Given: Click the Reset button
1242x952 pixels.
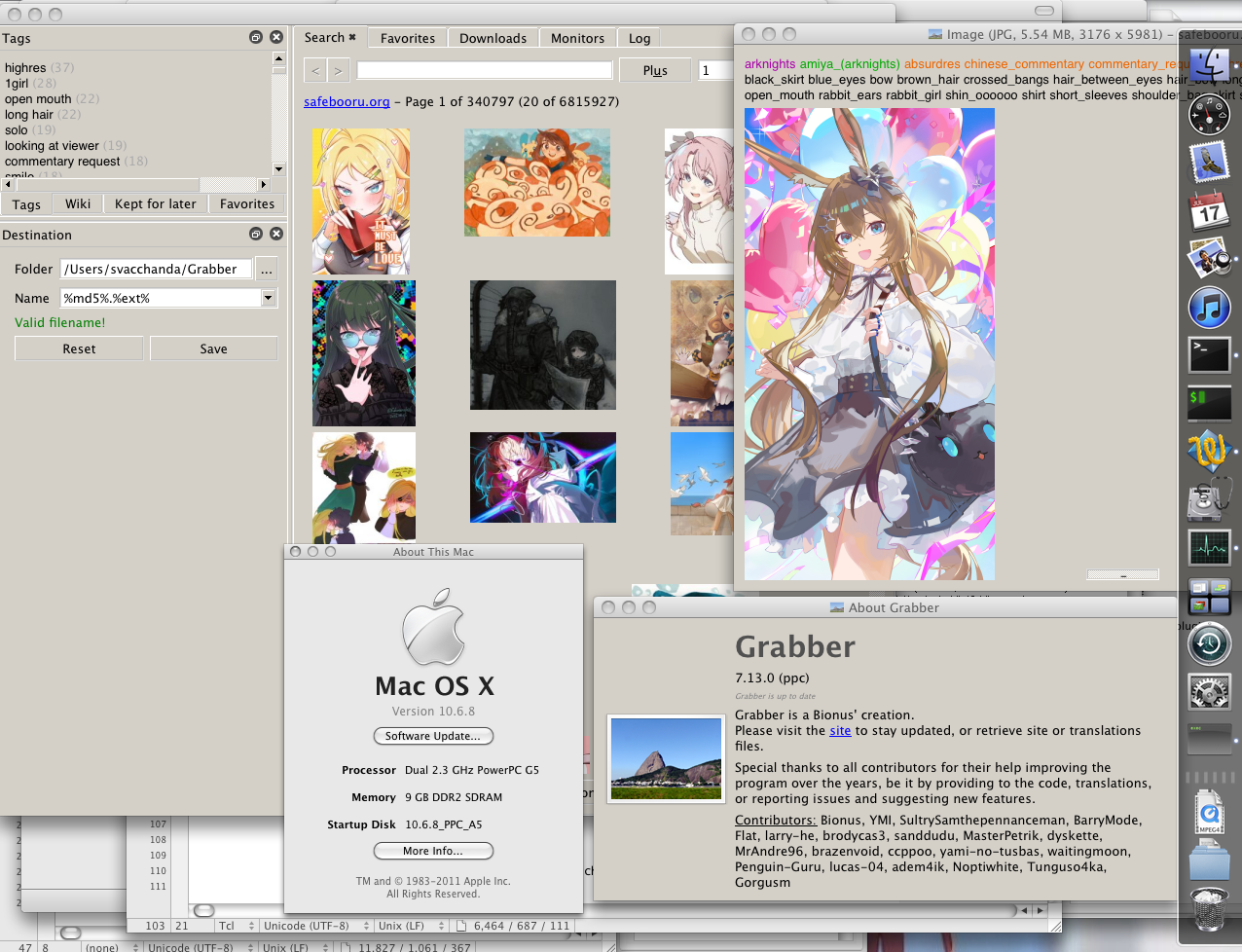Looking at the screenshot, I should click(x=79, y=348).
